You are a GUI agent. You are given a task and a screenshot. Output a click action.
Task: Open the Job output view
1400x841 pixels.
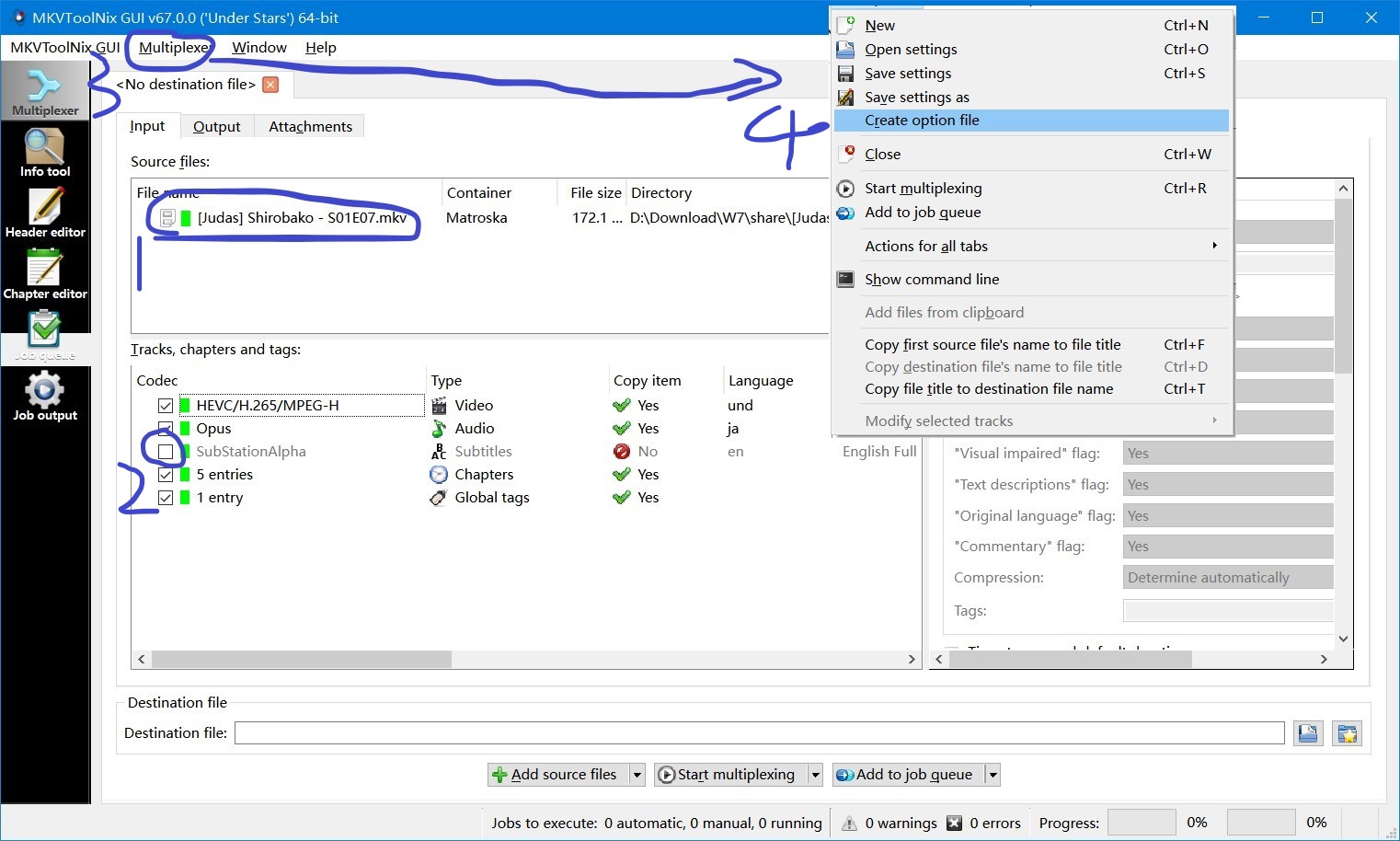[44, 397]
